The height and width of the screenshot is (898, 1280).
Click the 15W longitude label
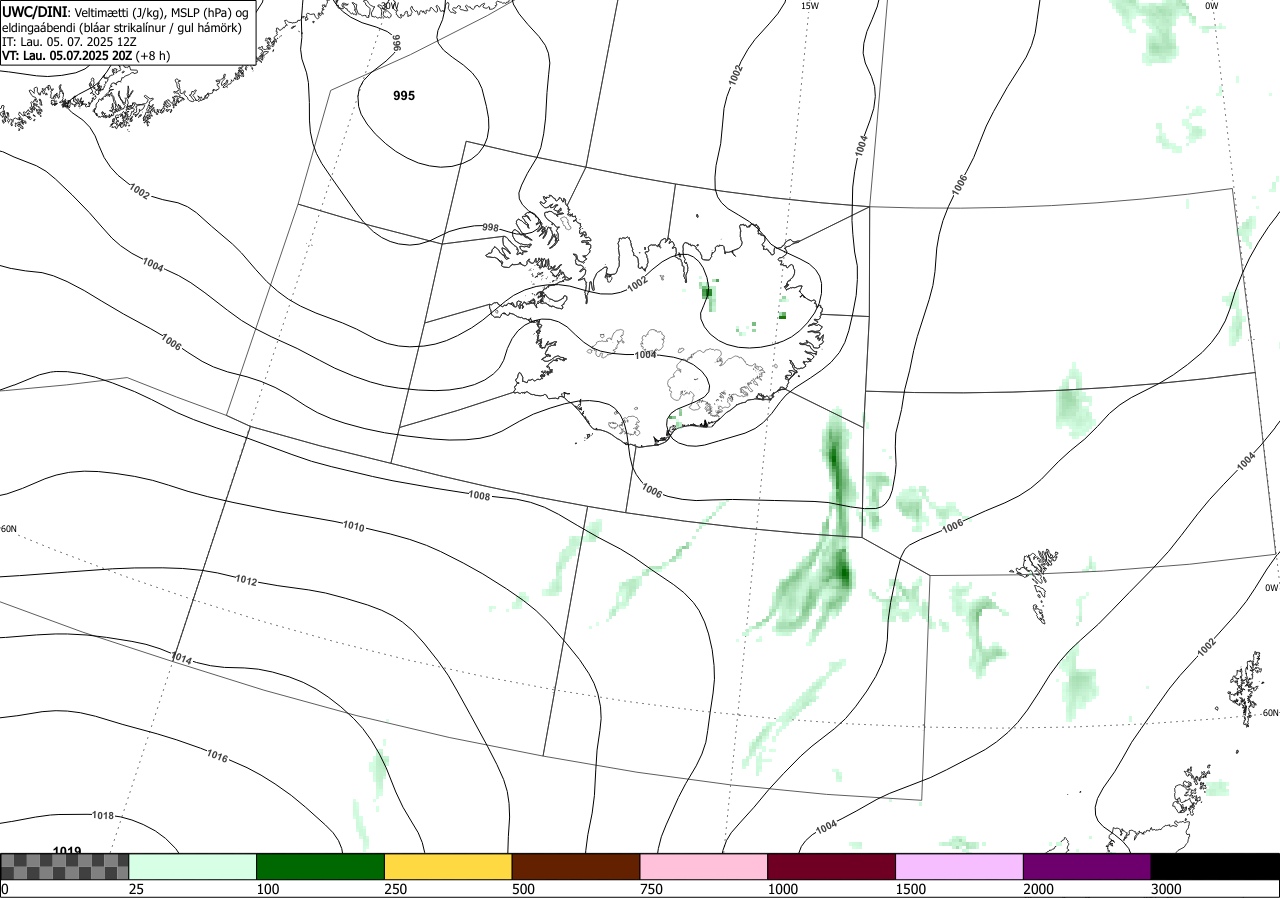tap(809, 6)
